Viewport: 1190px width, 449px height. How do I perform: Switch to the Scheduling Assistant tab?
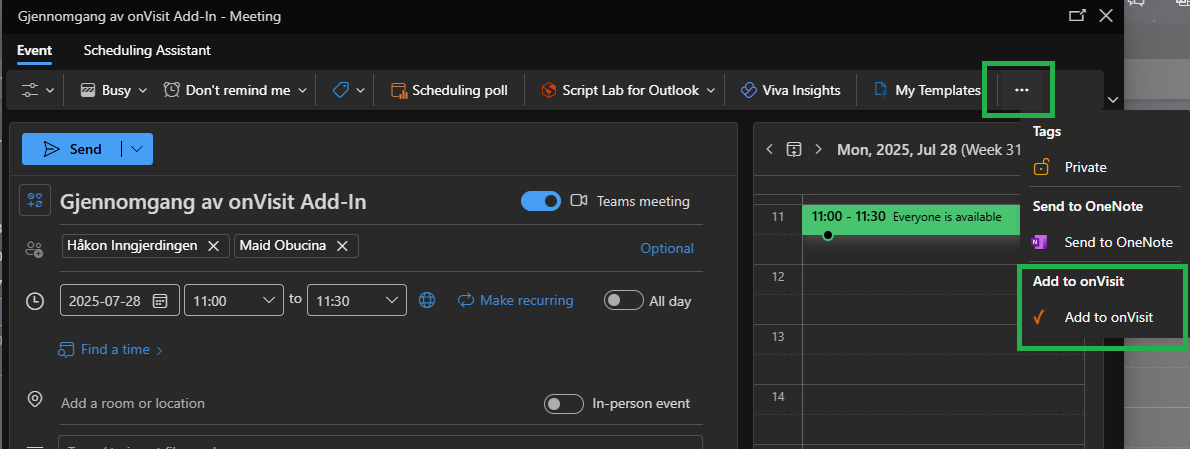click(147, 51)
